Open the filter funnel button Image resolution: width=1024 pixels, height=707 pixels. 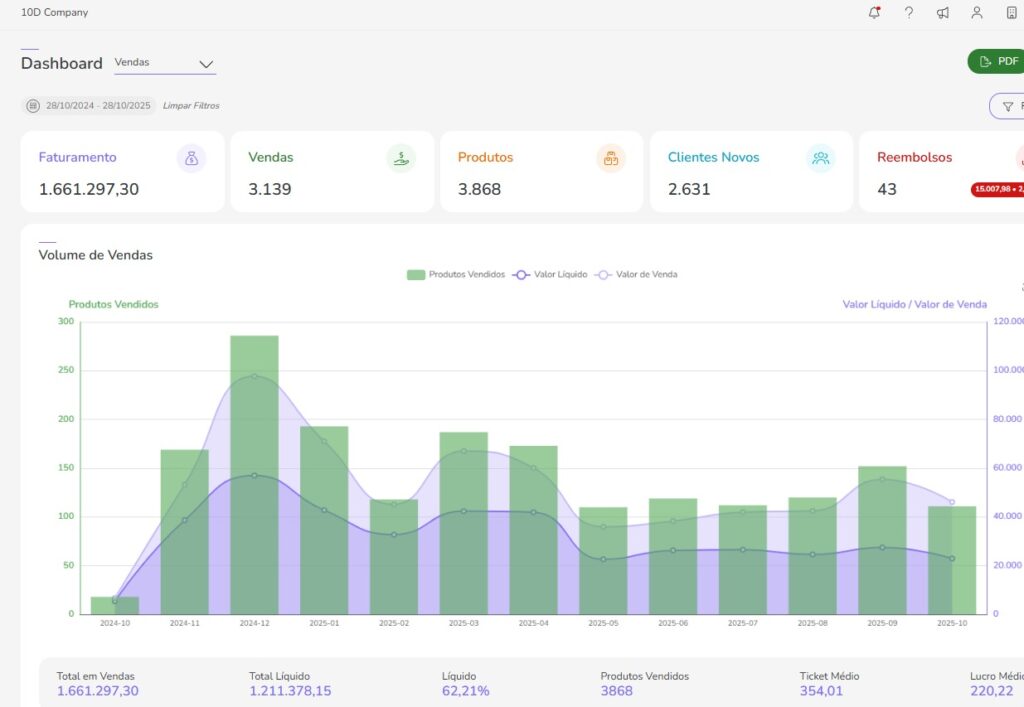coord(1008,106)
